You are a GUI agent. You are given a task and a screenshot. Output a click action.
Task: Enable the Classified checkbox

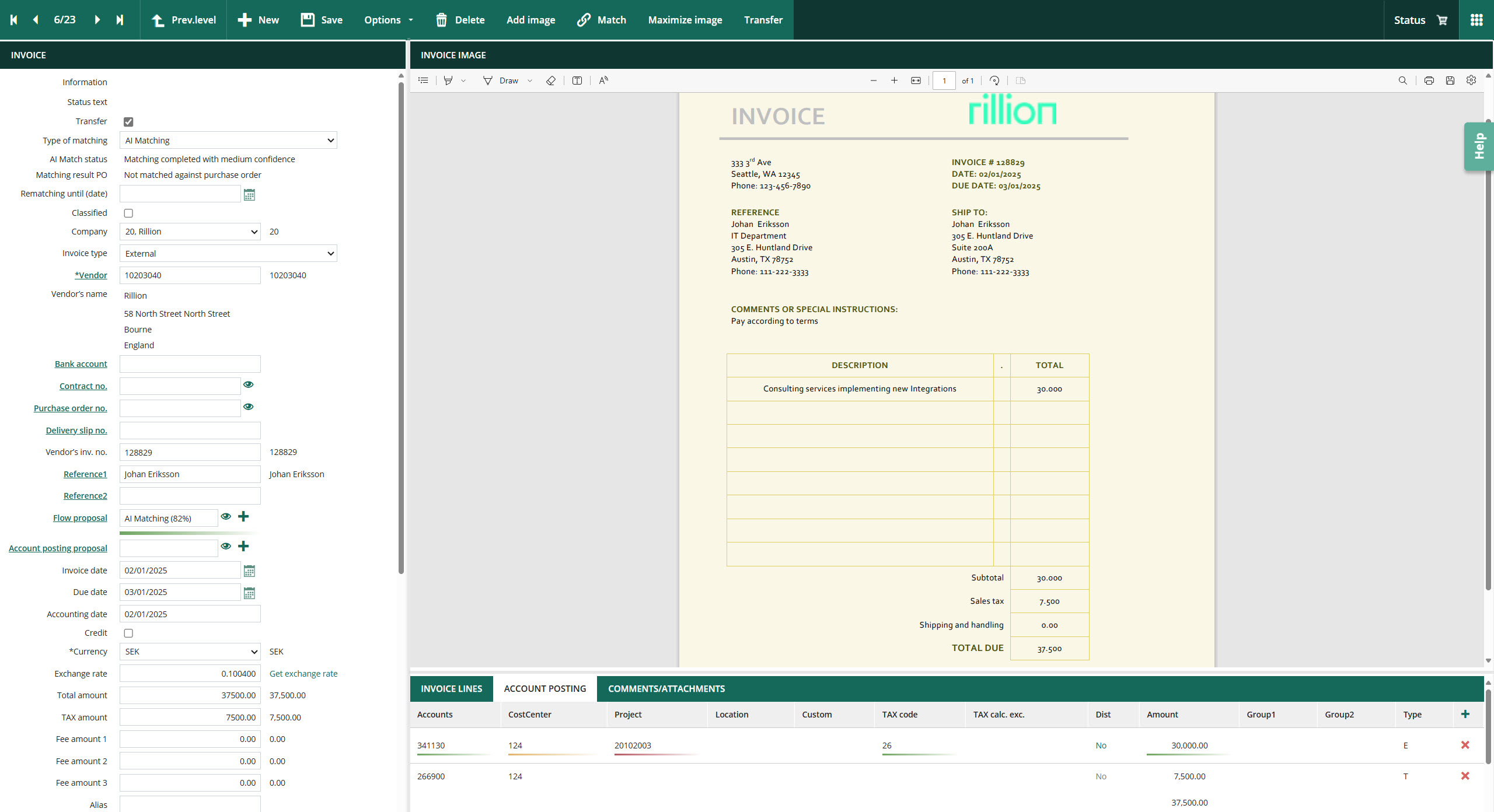click(128, 213)
